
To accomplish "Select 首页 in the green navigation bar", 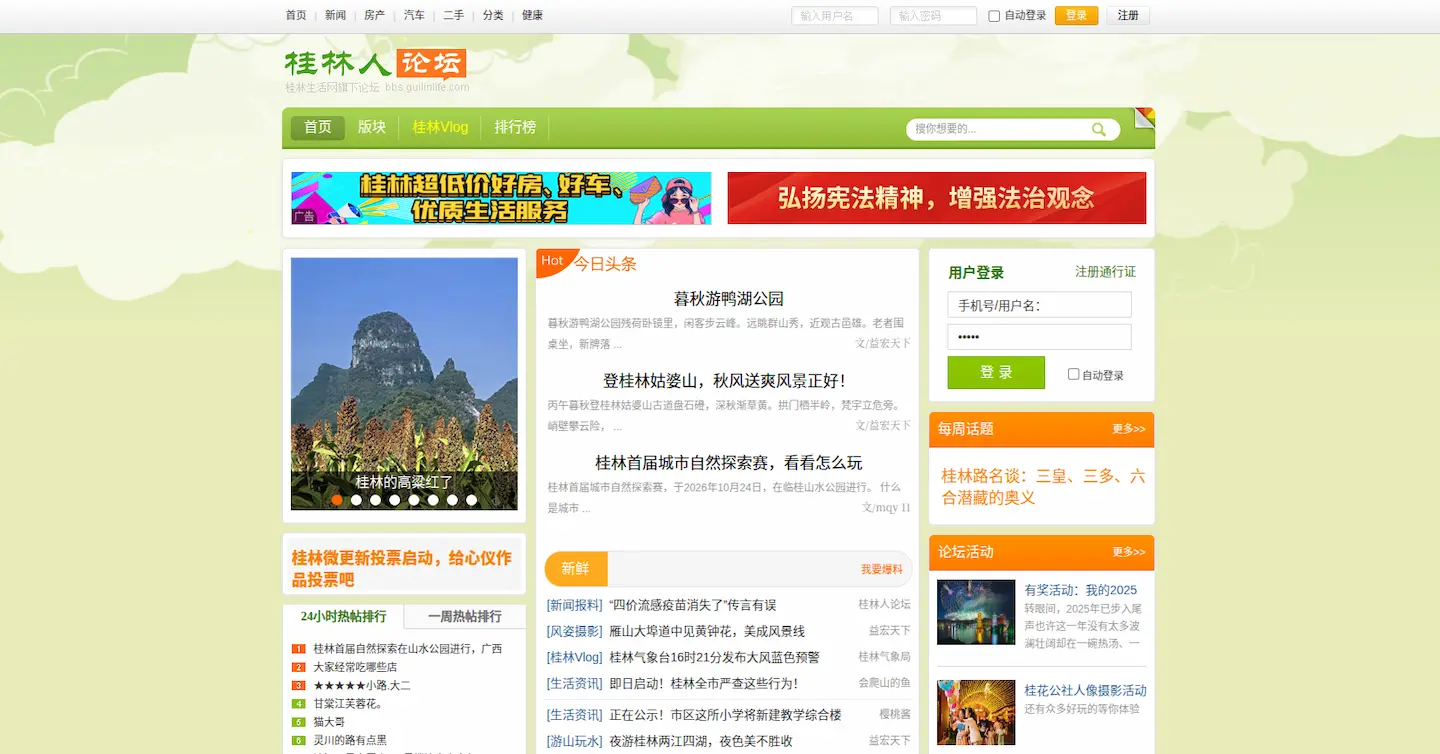I will (318, 127).
